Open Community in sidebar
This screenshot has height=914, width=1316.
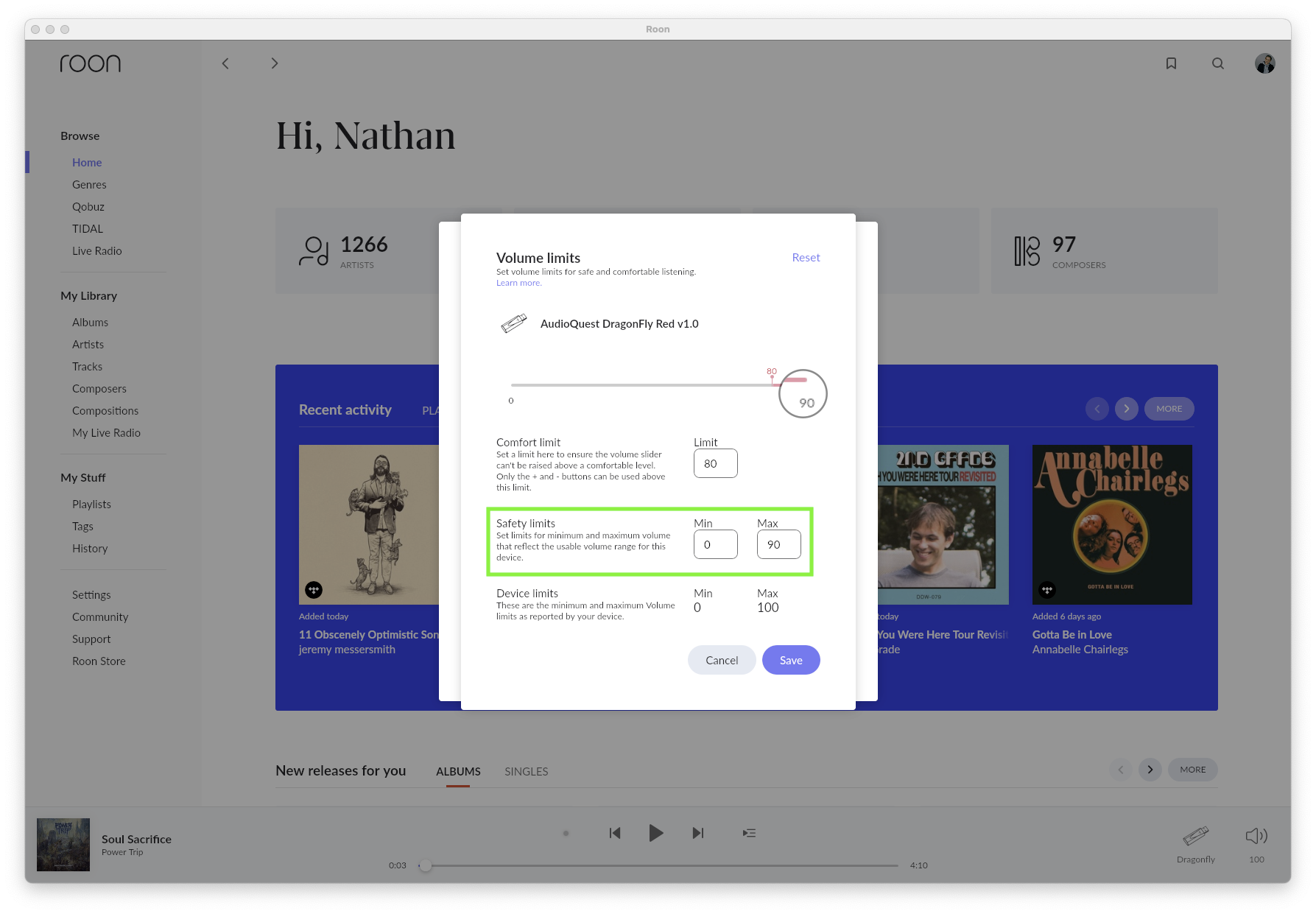tap(100, 617)
